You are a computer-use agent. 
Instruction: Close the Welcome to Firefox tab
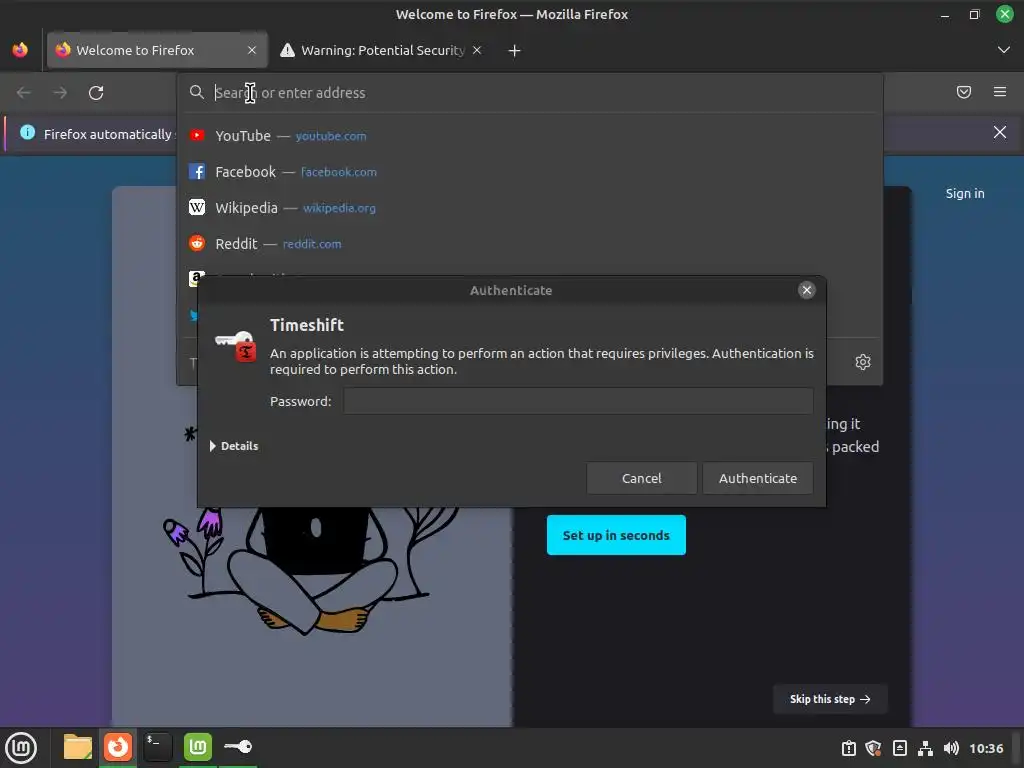point(252,50)
